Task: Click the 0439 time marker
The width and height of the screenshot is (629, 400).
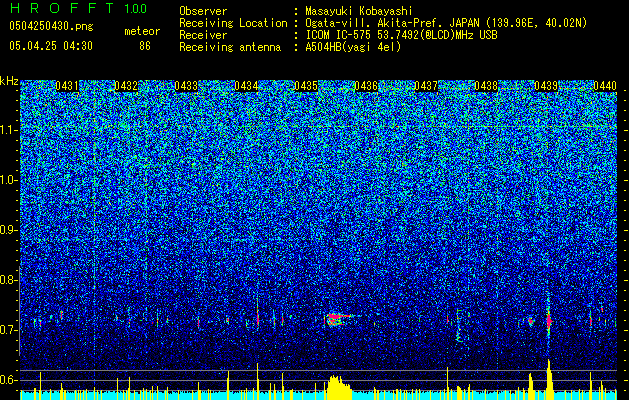Action: [x=546, y=86]
